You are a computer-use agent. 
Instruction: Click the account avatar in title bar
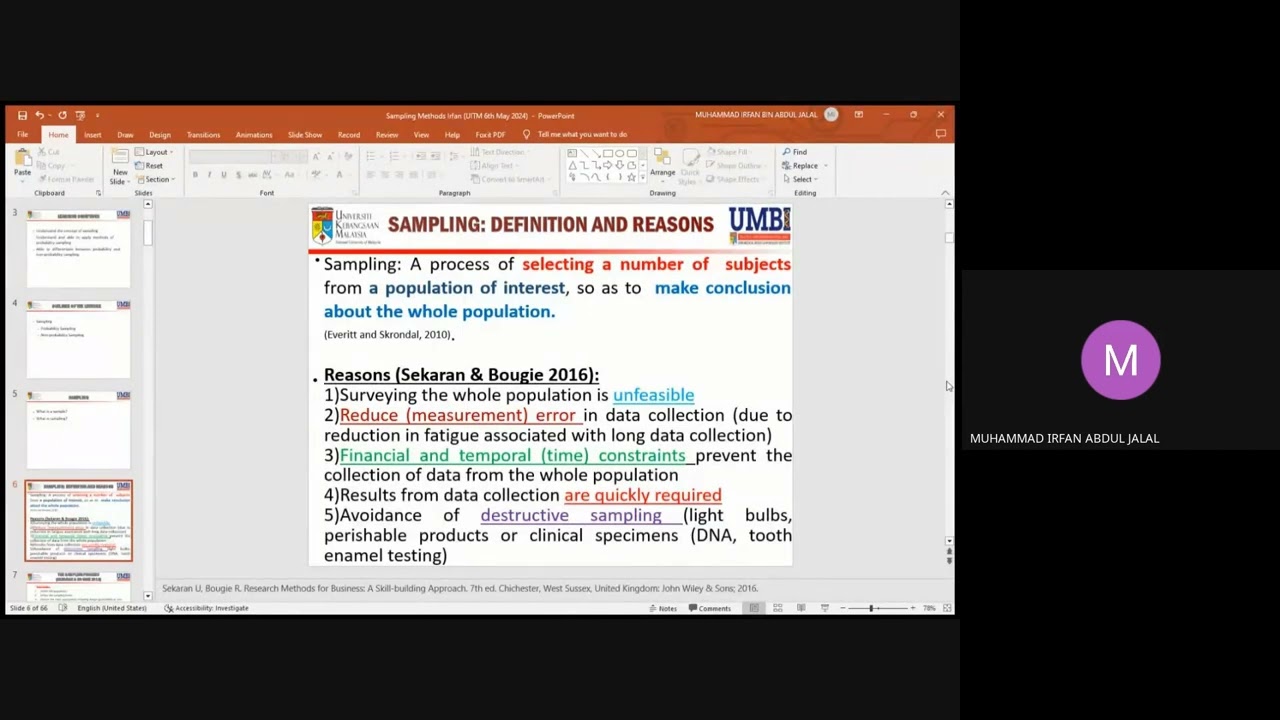[x=831, y=115]
